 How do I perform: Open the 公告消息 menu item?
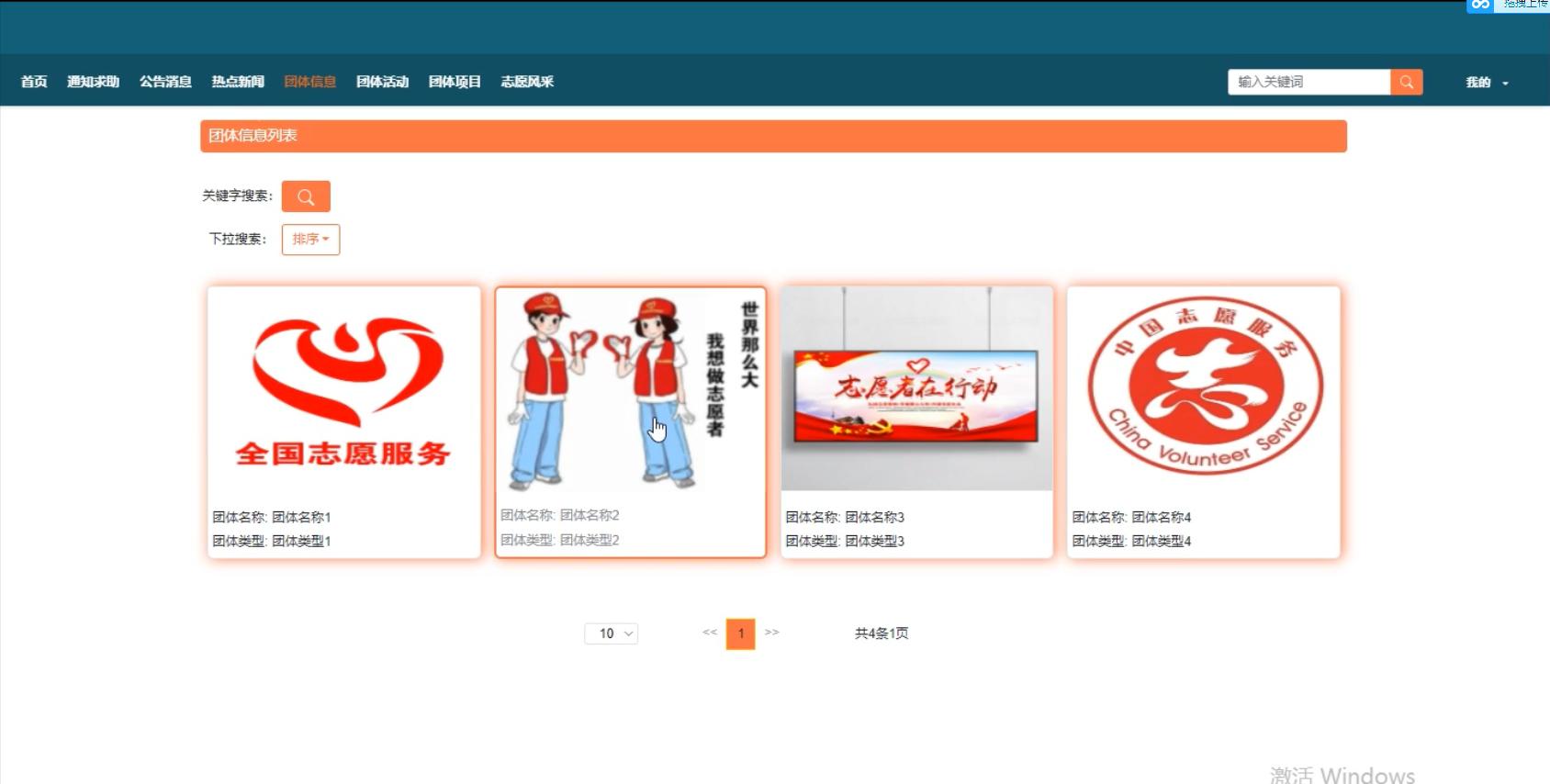click(x=165, y=82)
